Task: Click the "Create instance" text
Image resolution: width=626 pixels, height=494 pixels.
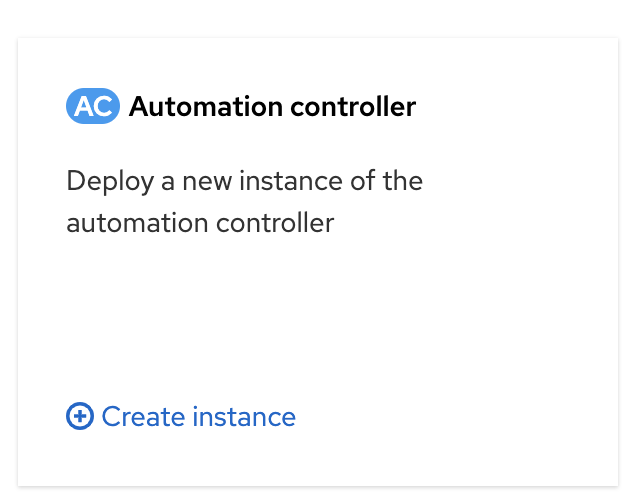Action: [198, 416]
